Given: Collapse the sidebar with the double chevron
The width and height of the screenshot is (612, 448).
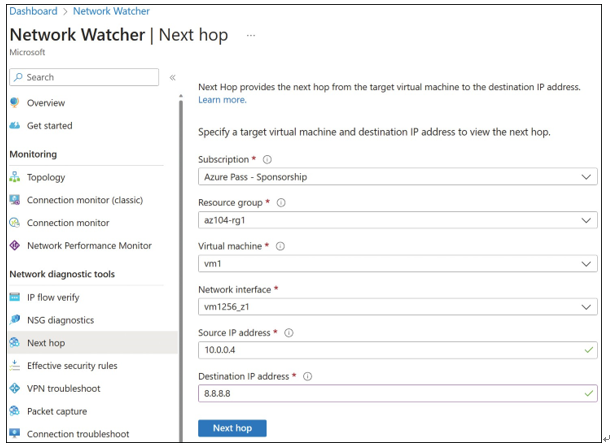Looking at the screenshot, I should [173, 77].
